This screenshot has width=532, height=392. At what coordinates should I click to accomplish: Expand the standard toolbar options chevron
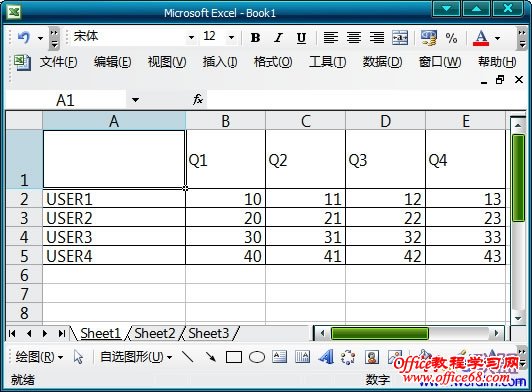[x=54, y=38]
